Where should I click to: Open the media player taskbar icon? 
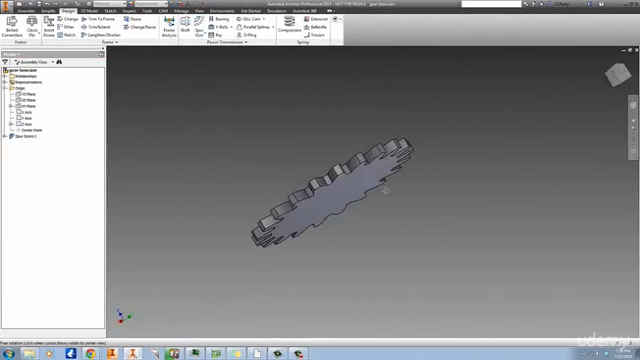(49, 353)
